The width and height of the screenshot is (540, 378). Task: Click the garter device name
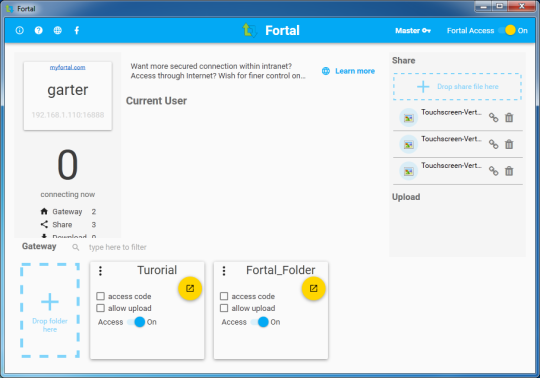68,90
